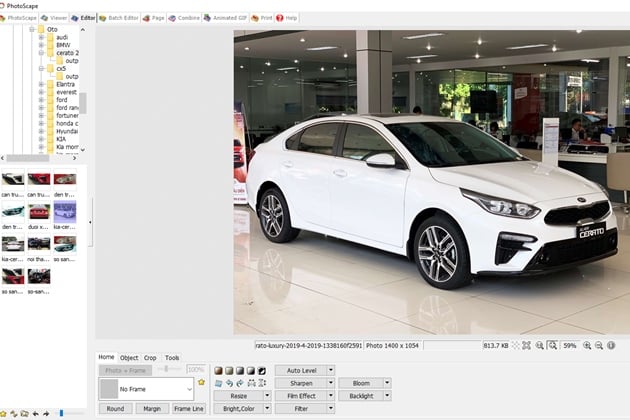Click the full screen view icon
The height and width of the screenshot is (420, 630).
526,346
